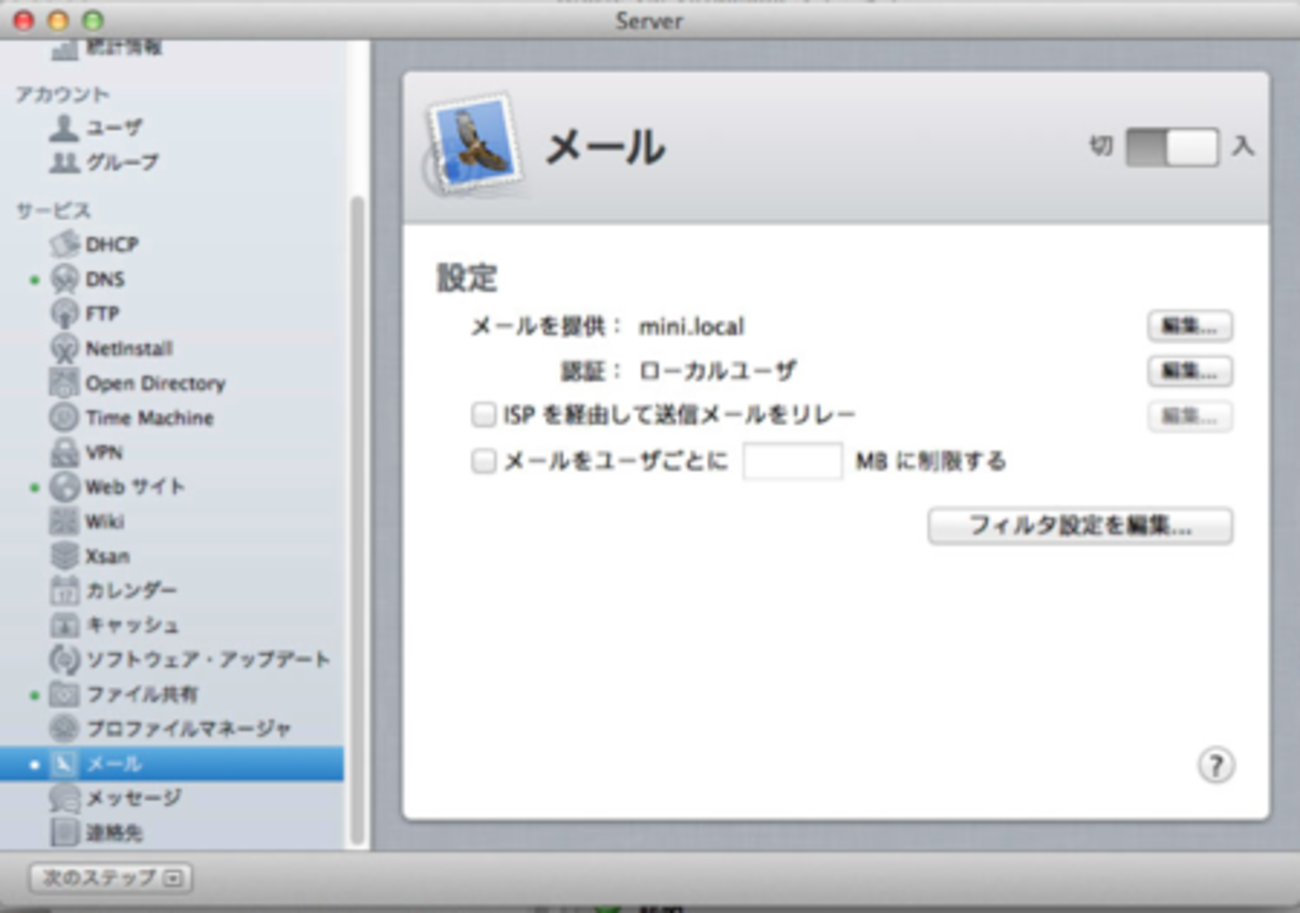Image resolution: width=1300 pixels, height=913 pixels.
Task: Select the ファイル共有 file sharing icon
Action: (x=64, y=694)
